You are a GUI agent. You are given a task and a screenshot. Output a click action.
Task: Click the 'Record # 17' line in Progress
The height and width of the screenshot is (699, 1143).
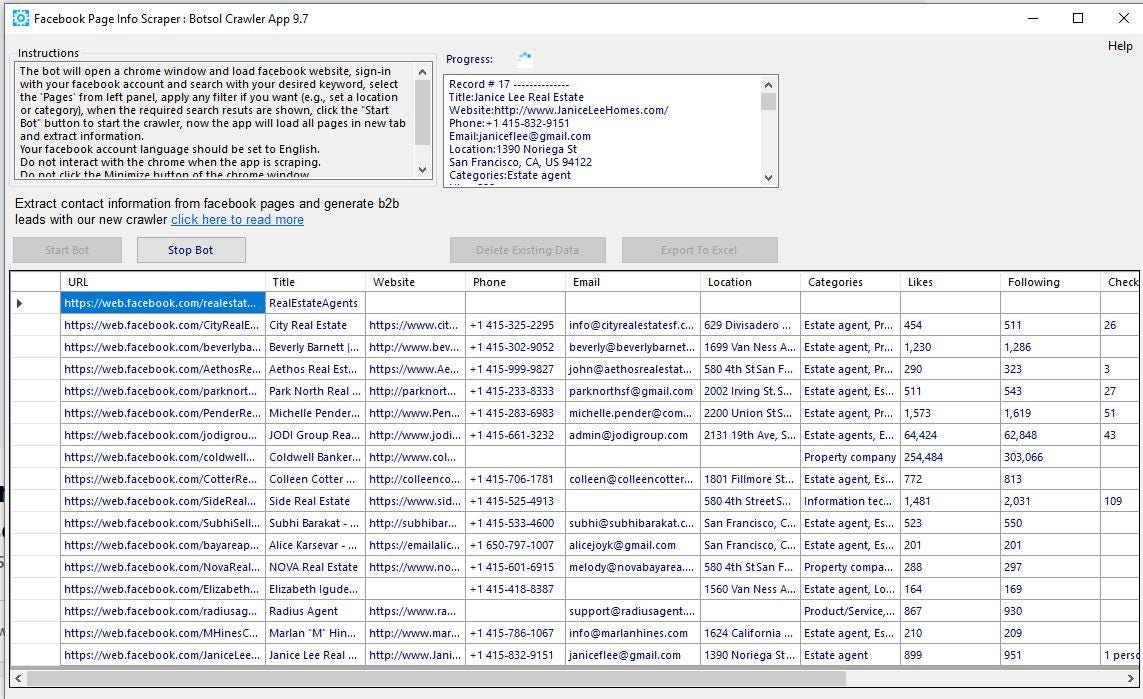509,85
